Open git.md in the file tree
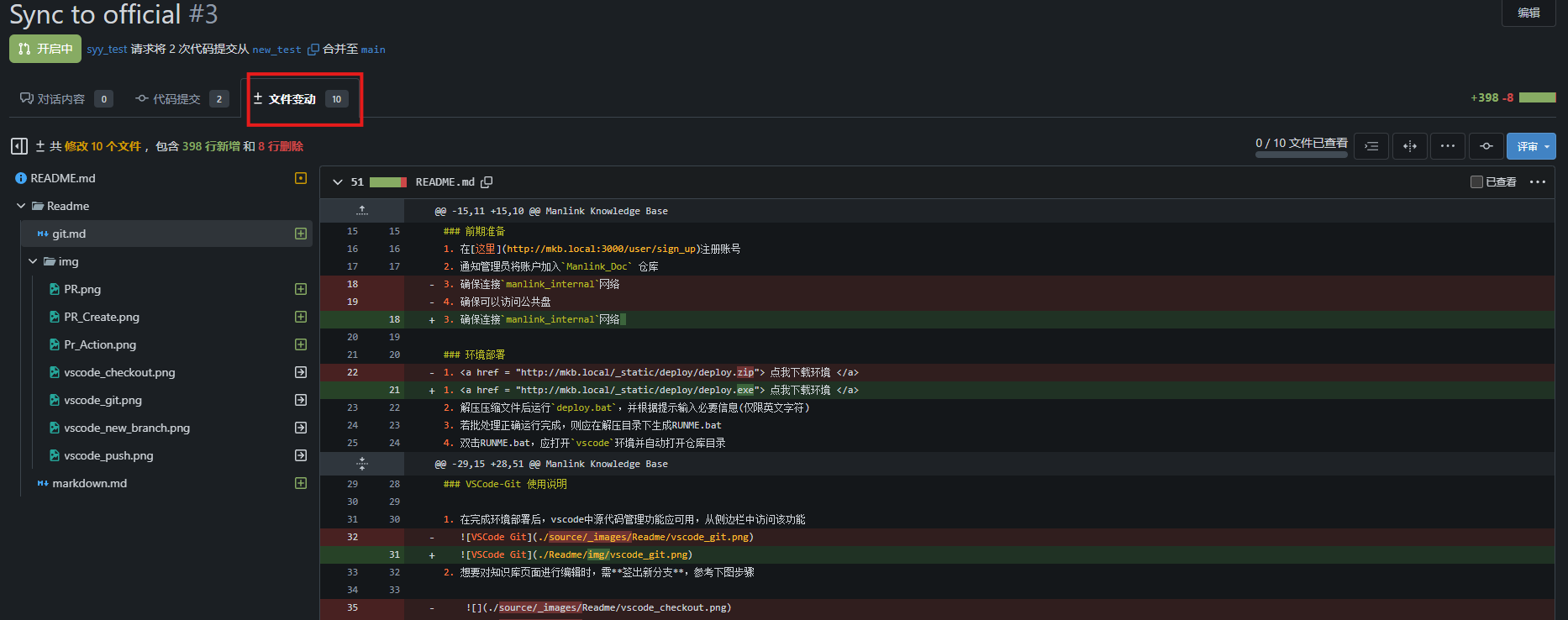 pos(69,234)
